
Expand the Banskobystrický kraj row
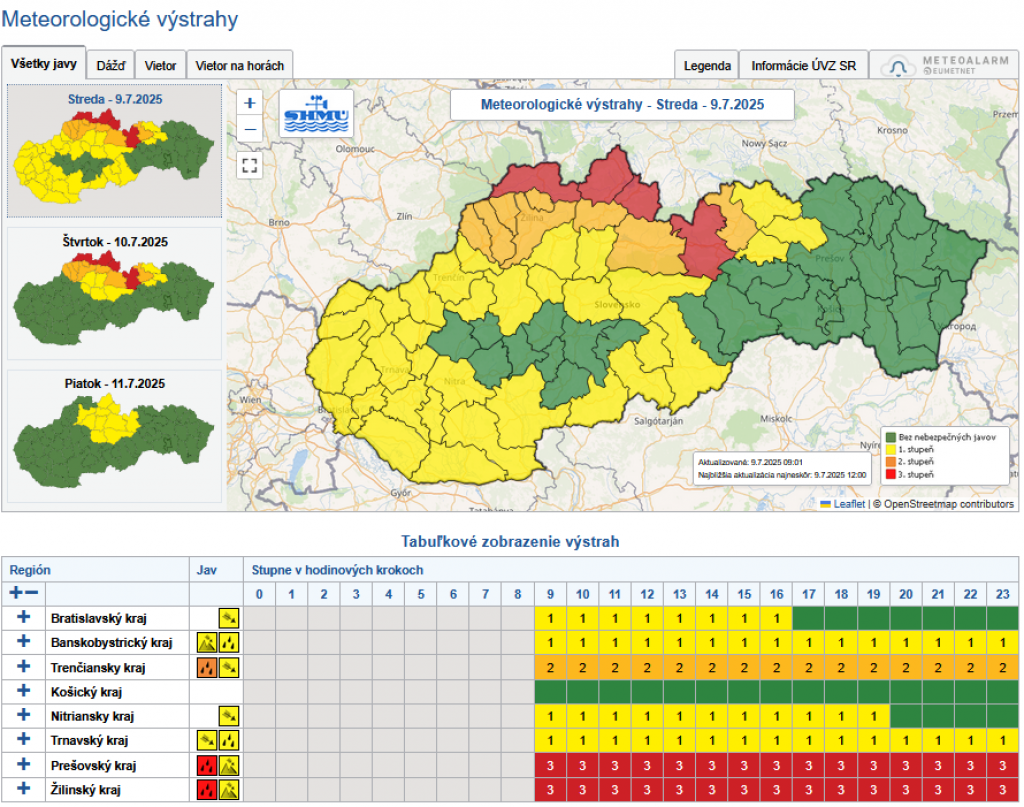(24, 642)
